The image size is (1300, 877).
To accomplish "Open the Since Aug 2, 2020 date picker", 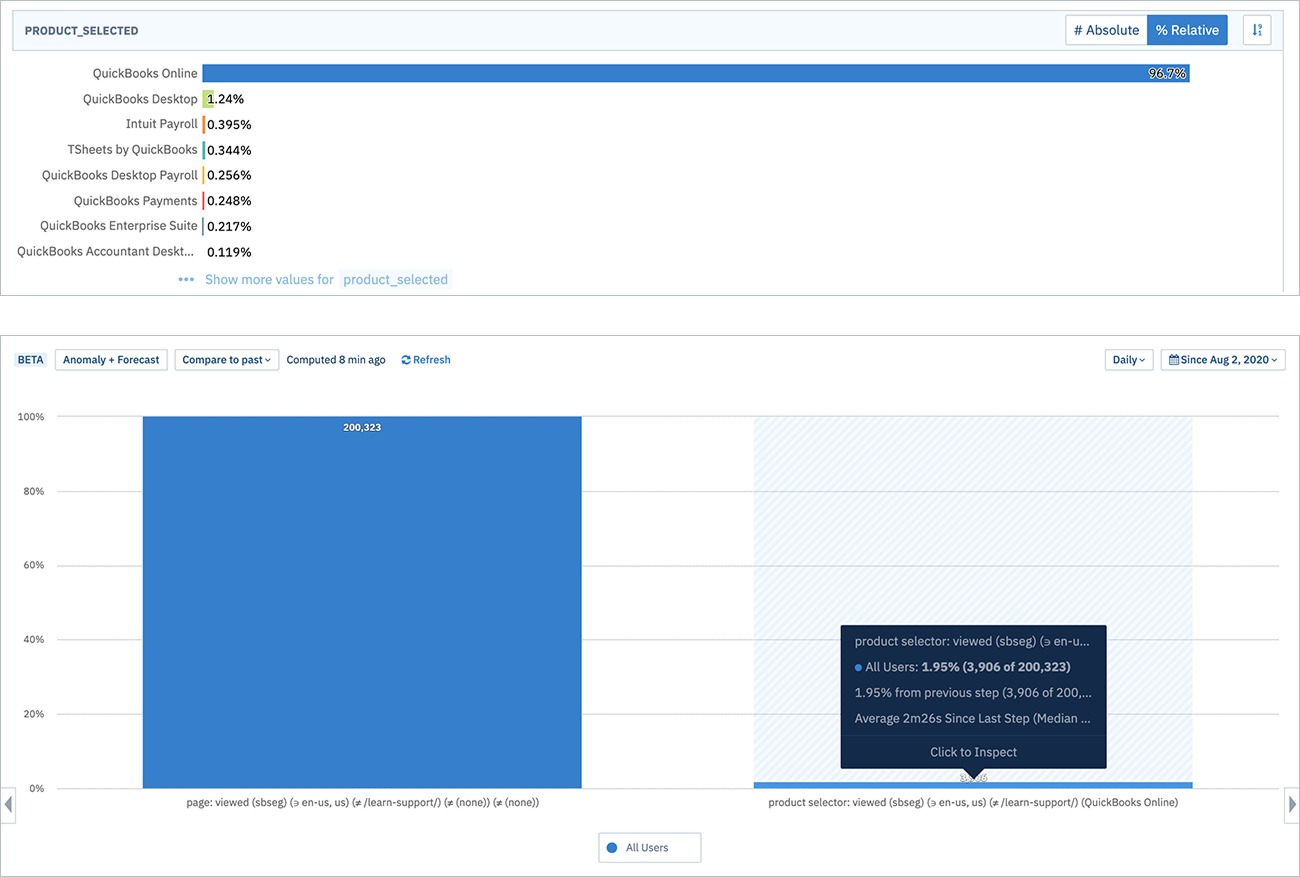I will (1223, 360).
